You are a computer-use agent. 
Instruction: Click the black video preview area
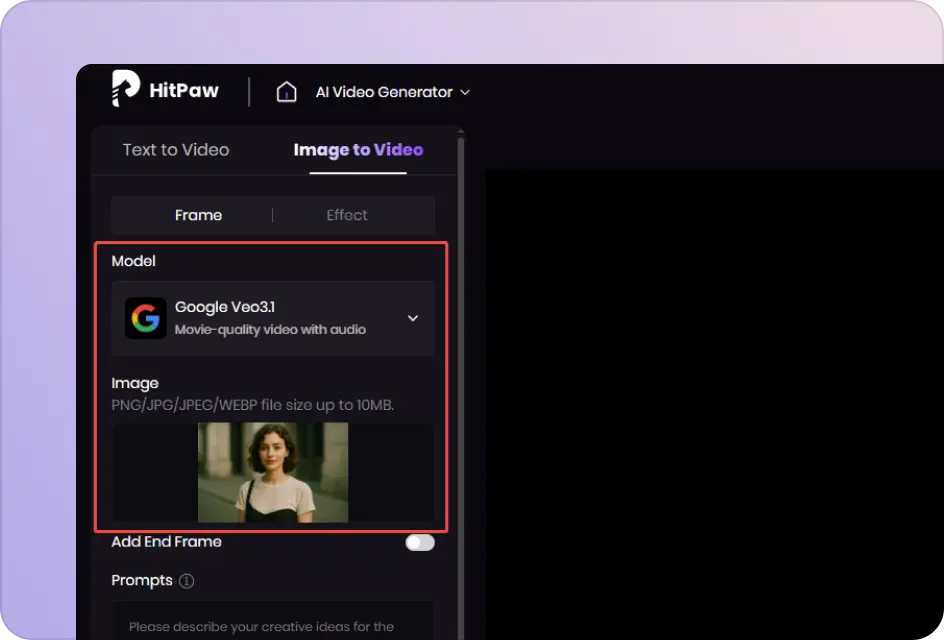click(x=714, y=400)
